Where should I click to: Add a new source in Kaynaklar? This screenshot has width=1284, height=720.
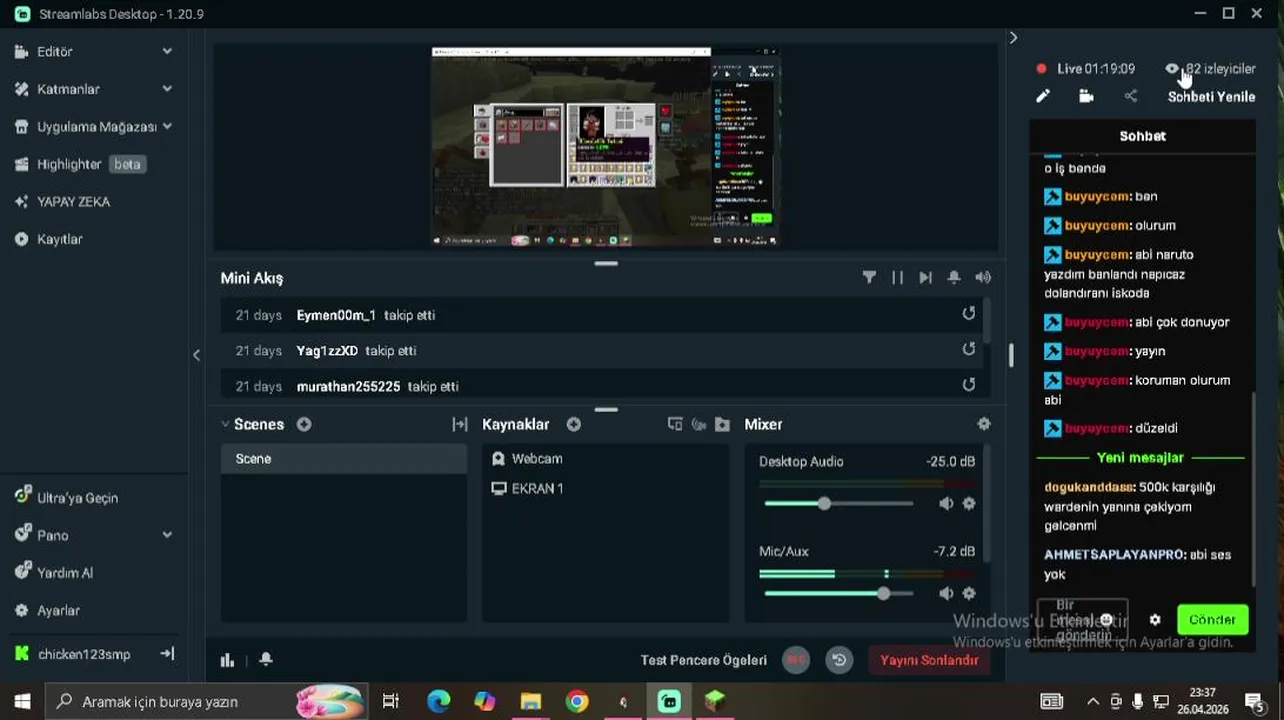(x=574, y=424)
